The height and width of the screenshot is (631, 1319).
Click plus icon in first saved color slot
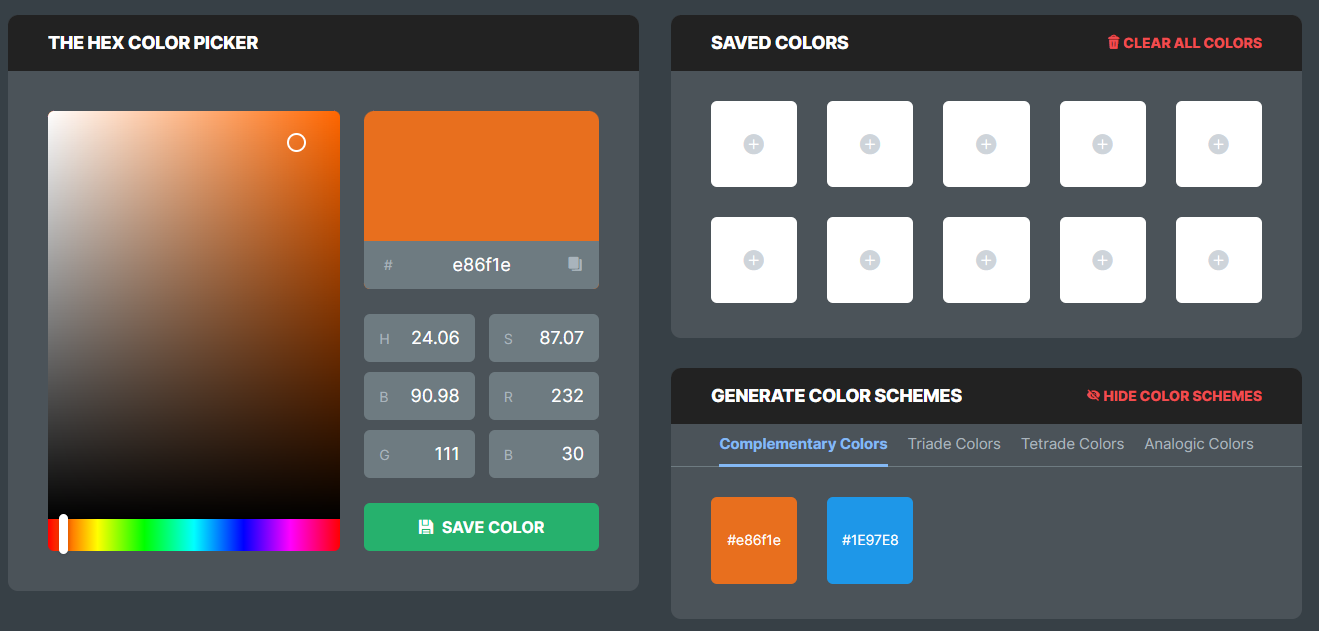(x=754, y=144)
